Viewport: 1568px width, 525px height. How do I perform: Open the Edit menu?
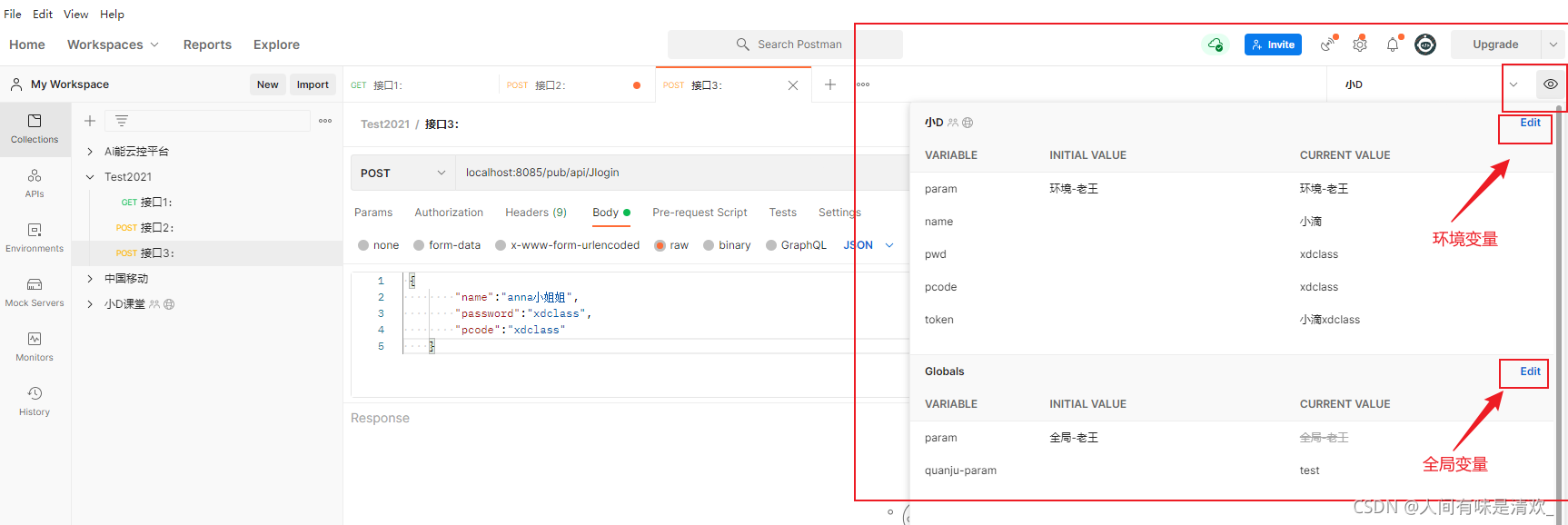pyautogui.click(x=43, y=14)
